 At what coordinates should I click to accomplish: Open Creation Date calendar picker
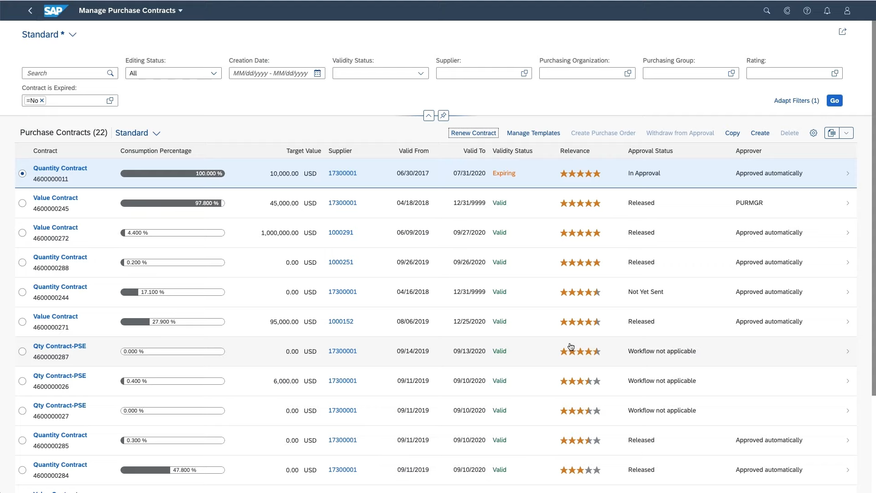pyautogui.click(x=318, y=73)
